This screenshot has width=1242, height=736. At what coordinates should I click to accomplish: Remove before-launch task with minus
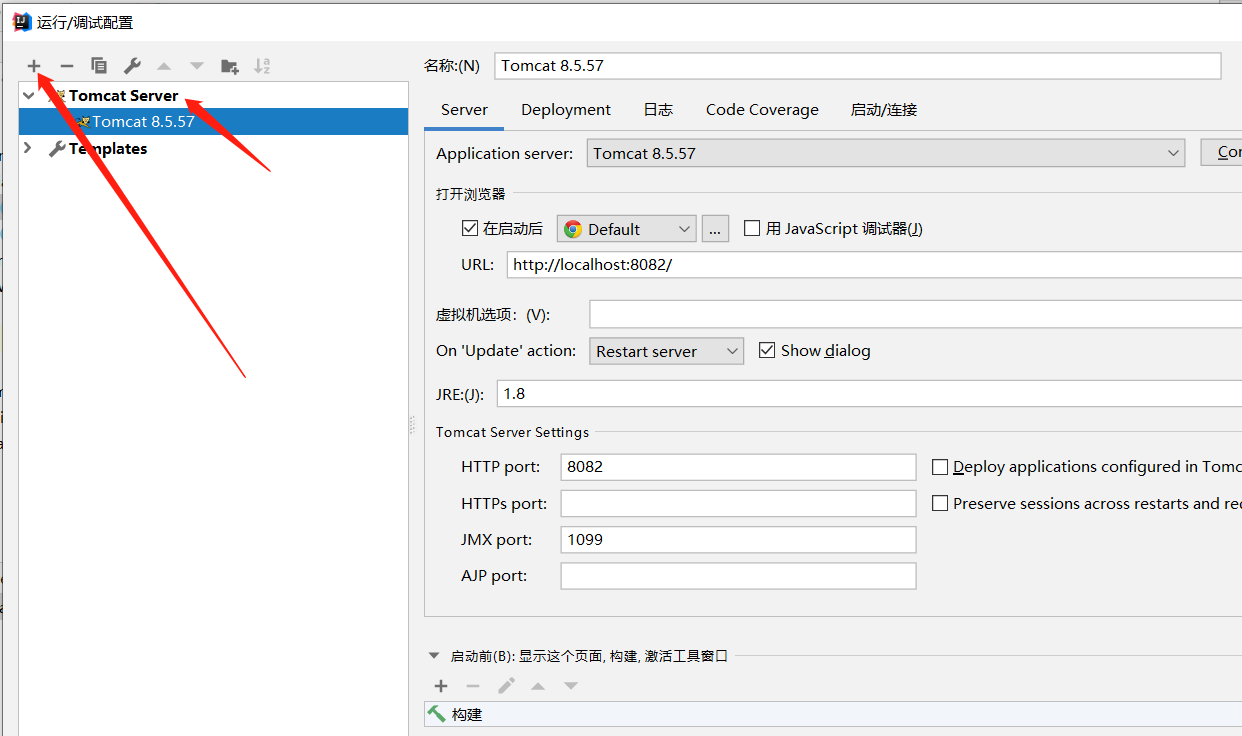pyautogui.click(x=473, y=686)
